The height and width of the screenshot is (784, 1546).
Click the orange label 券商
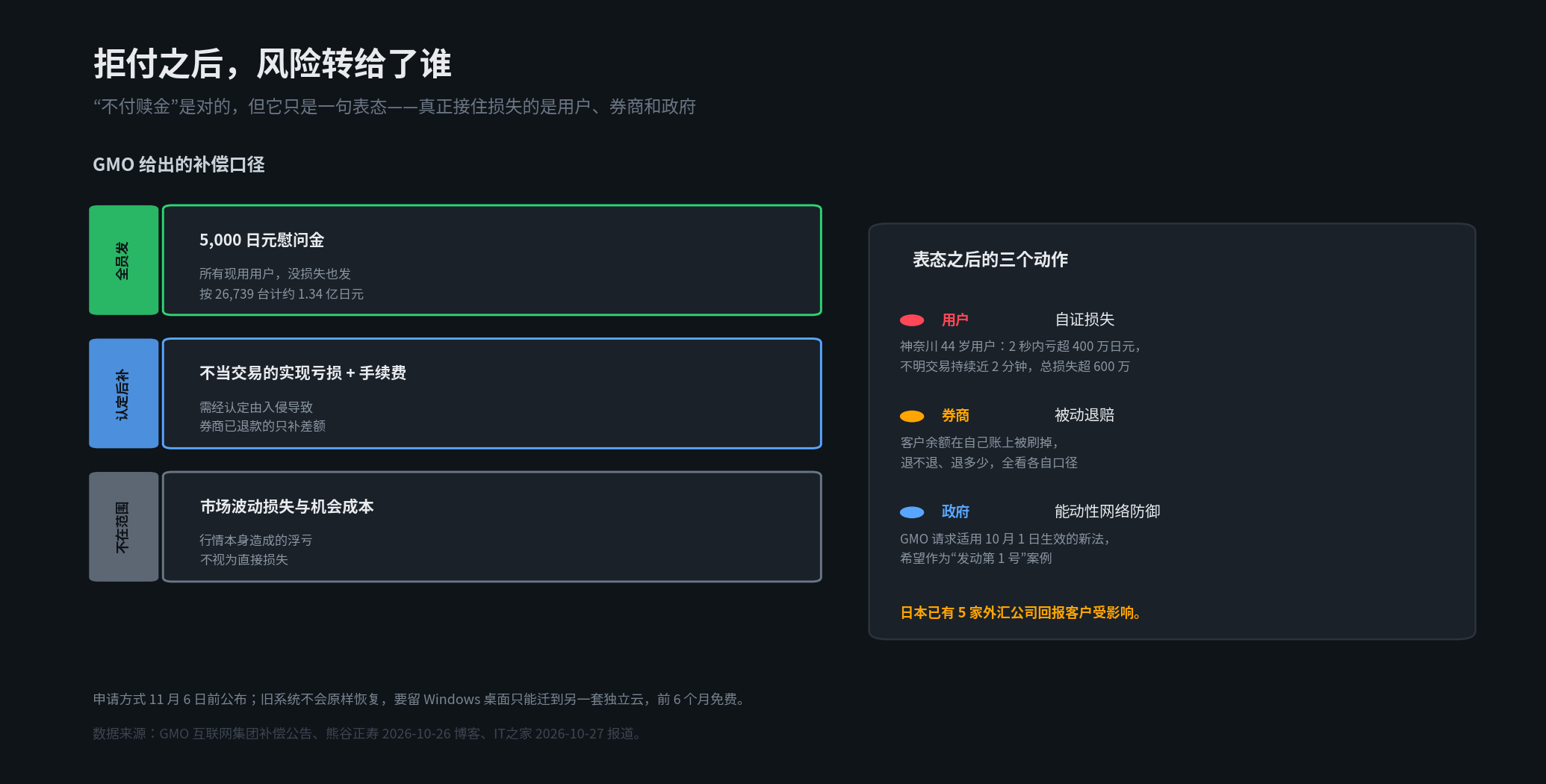[x=955, y=416]
